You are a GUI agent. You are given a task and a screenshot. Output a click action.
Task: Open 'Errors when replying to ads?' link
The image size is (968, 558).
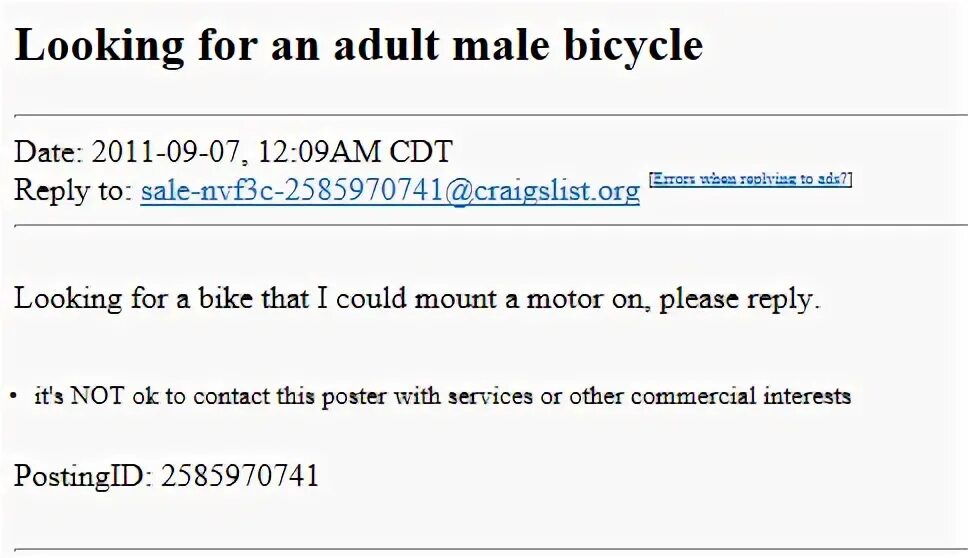pos(750,180)
